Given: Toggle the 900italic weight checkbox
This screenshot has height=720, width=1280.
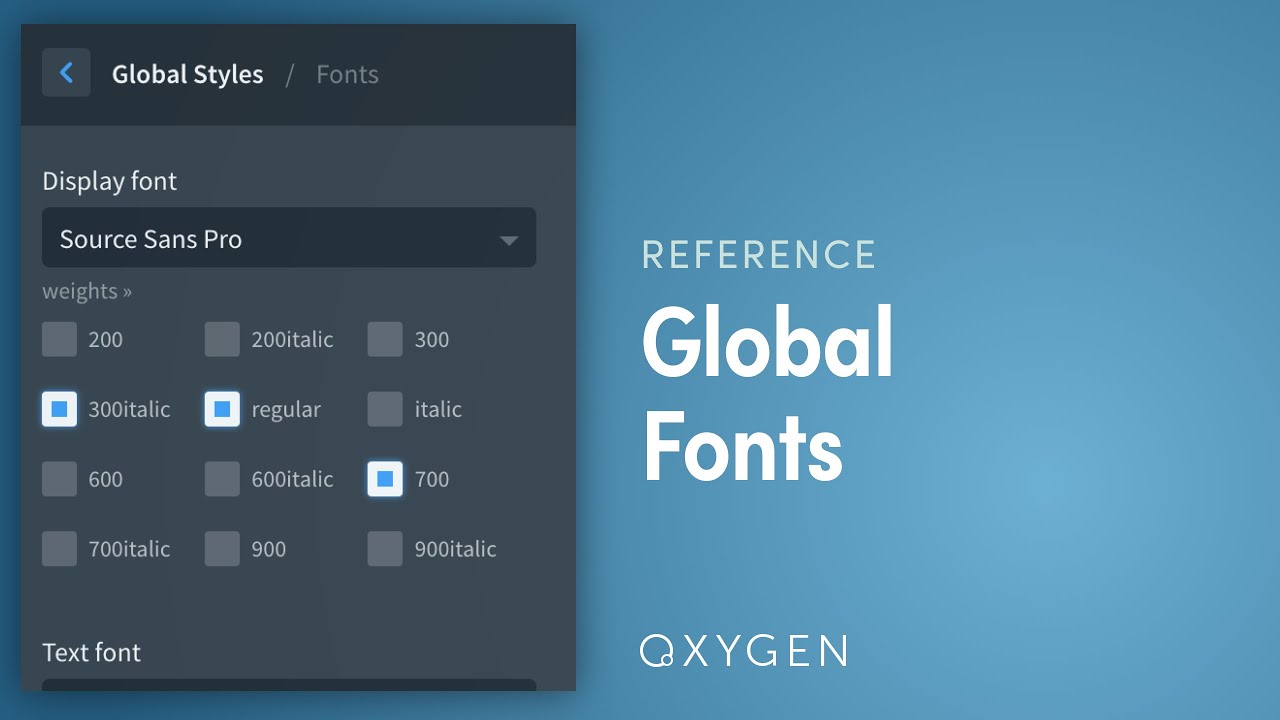Looking at the screenshot, I should pos(385,549).
